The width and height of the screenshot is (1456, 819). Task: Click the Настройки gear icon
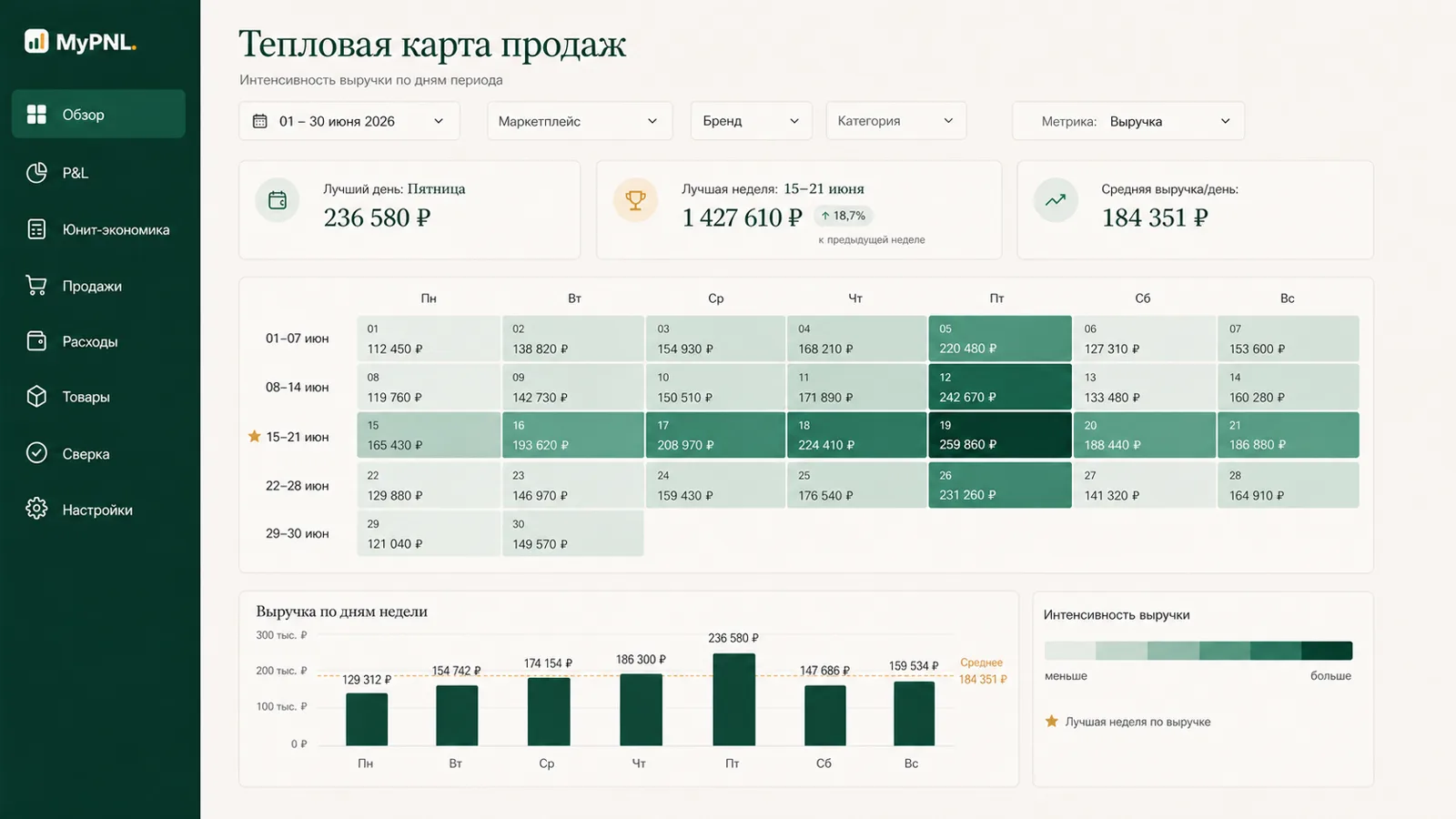tap(36, 509)
